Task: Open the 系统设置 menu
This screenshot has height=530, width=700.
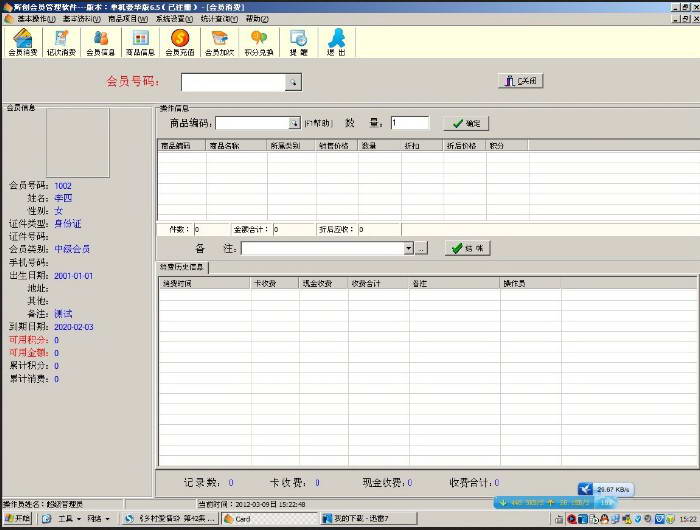Action: tap(174, 19)
